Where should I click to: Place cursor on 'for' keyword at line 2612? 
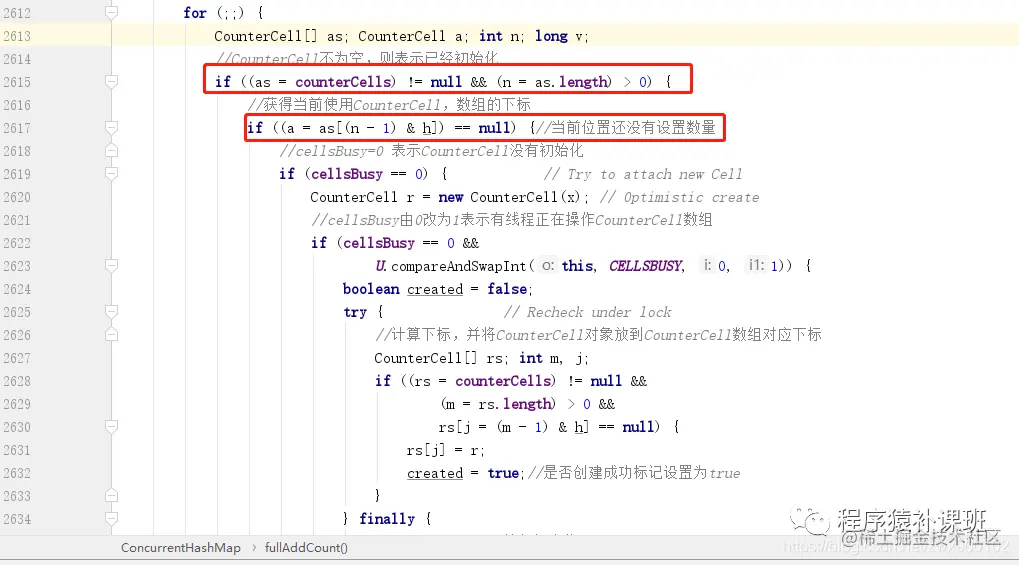[195, 13]
